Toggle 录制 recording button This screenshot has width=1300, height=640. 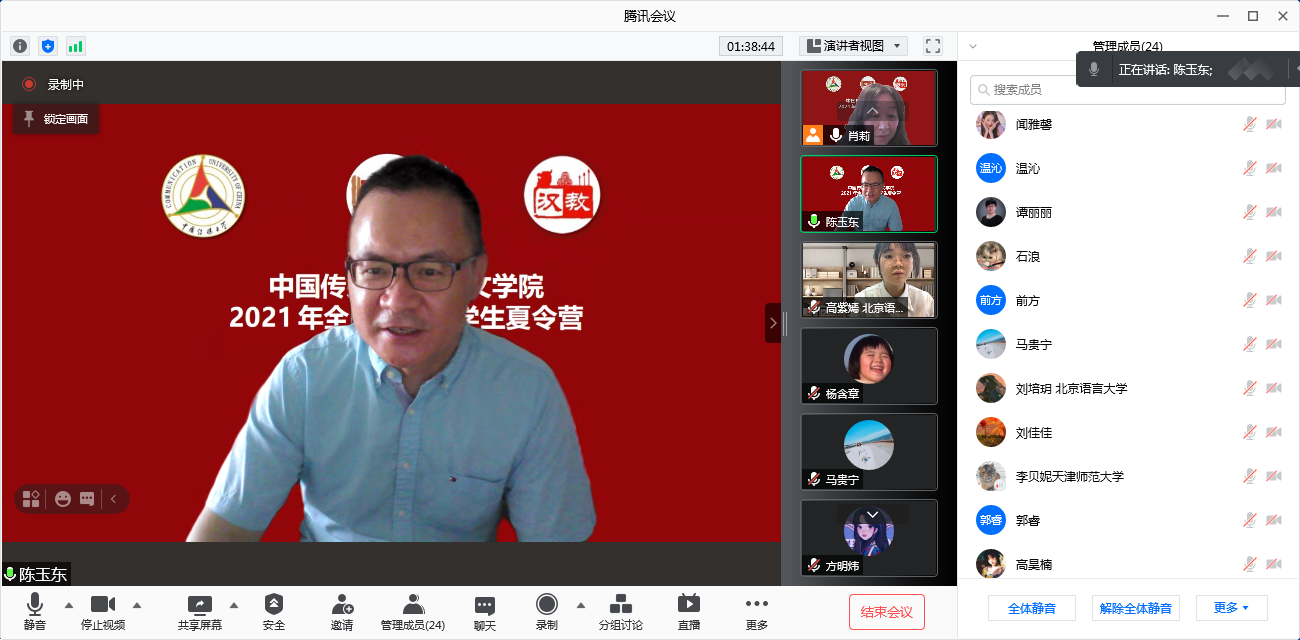546,605
